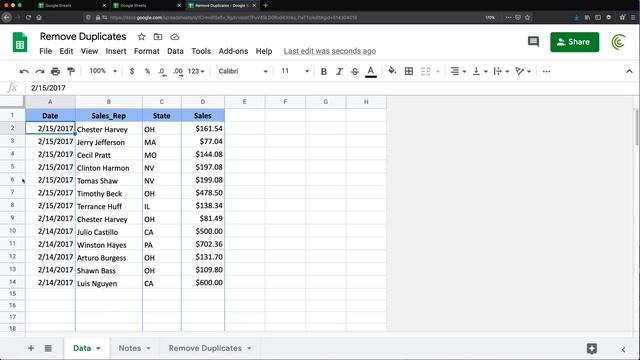Open the Tools menu
This screenshot has width=640, height=360.
pyautogui.click(x=201, y=51)
